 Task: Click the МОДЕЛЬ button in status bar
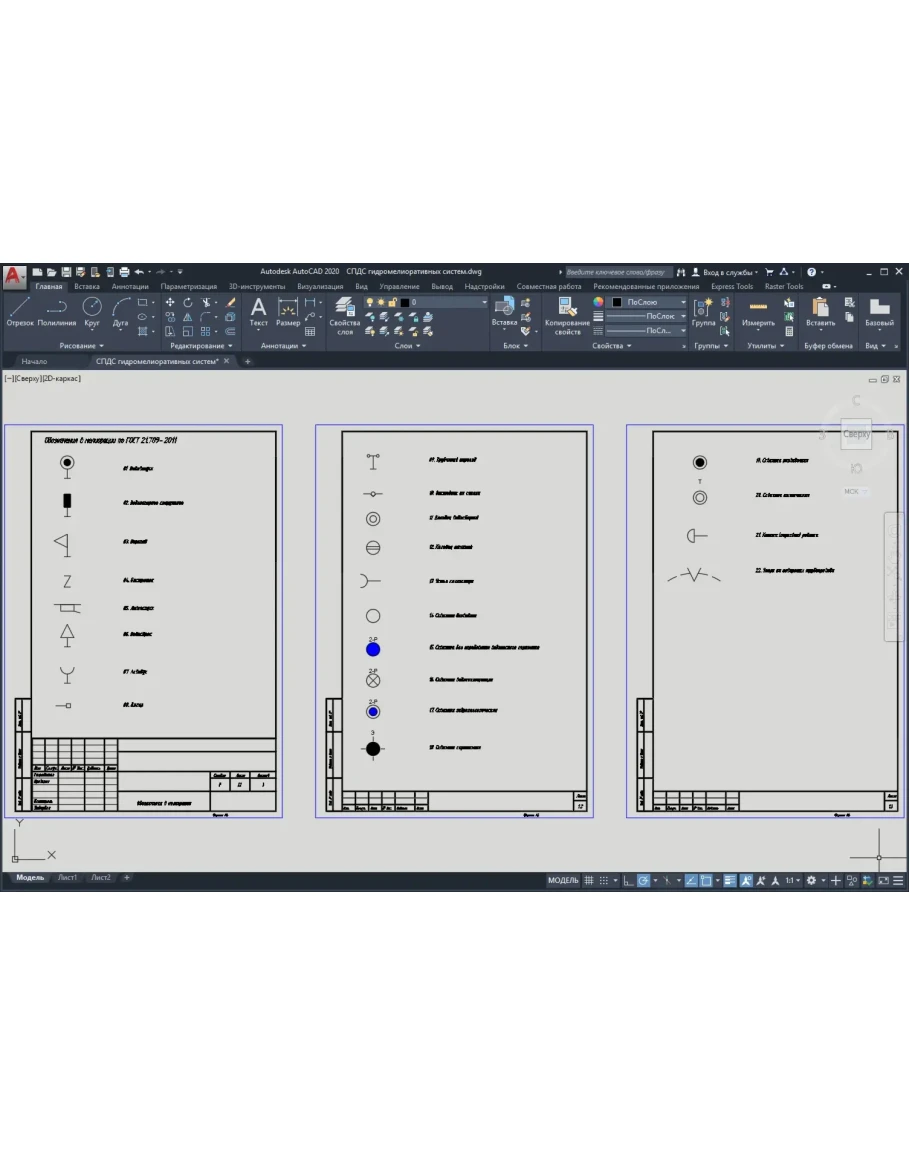point(563,880)
